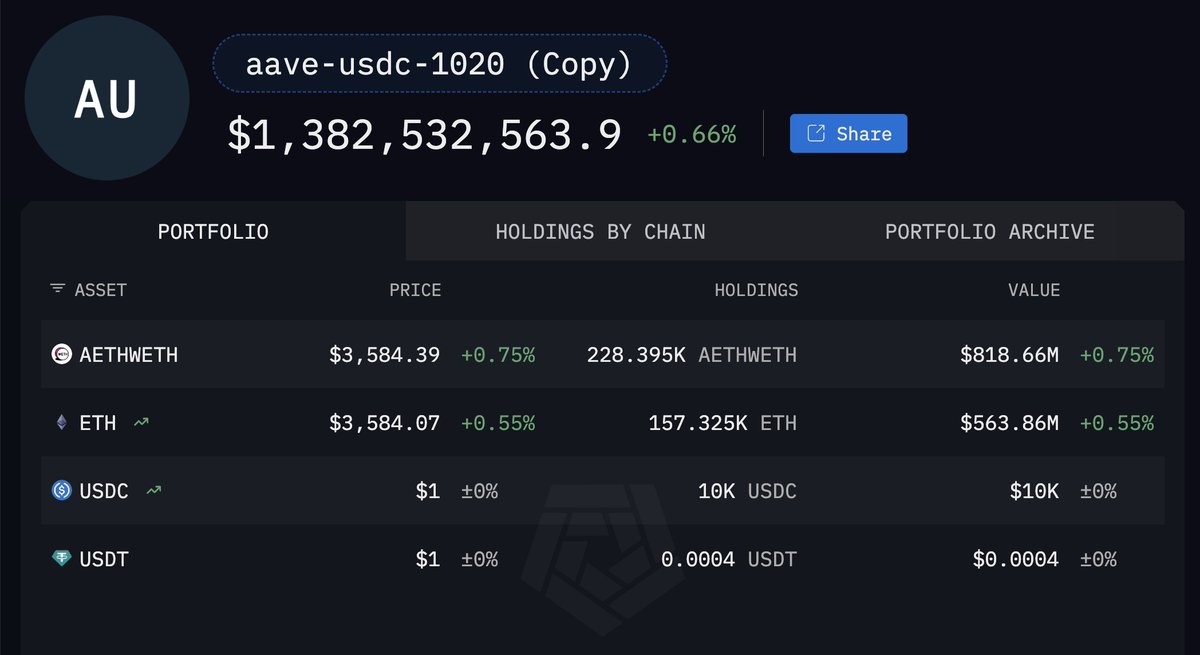
Task: Open the asset filter icon
Action: pyautogui.click(x=57, y=290)
